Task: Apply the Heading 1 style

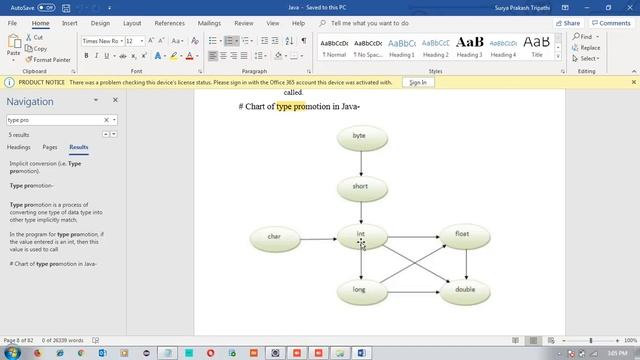Action: coord(402,48)
